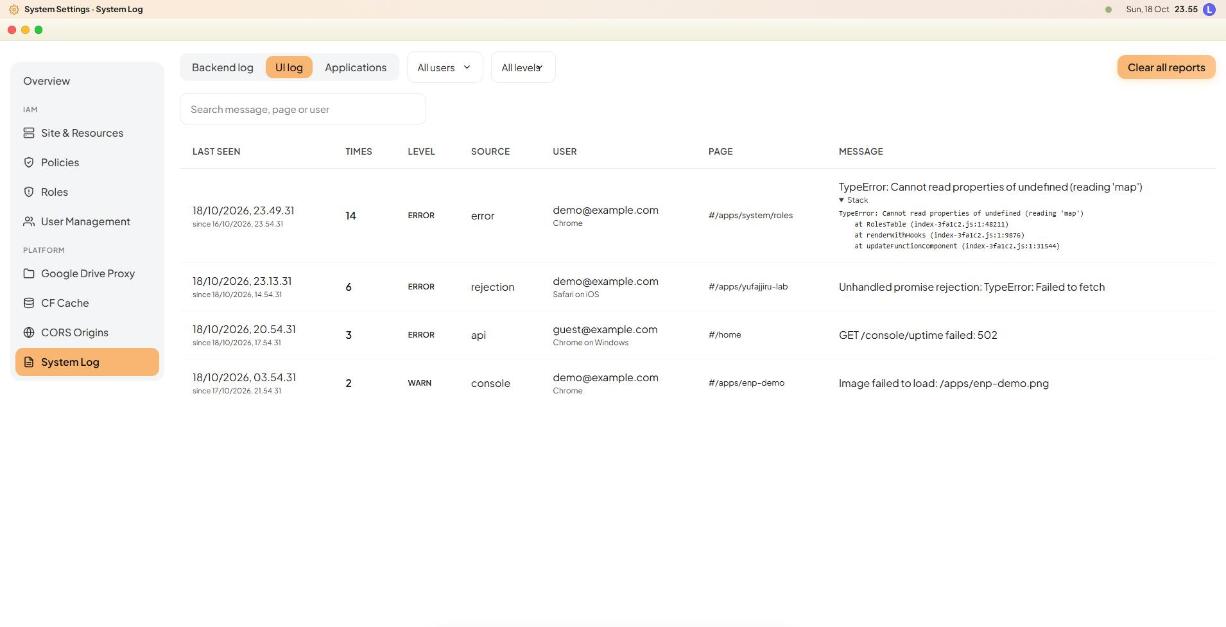Click timestamp 18/10/2026, 23.13.31
Screen dimensions: 1226x627
[242, 281]
